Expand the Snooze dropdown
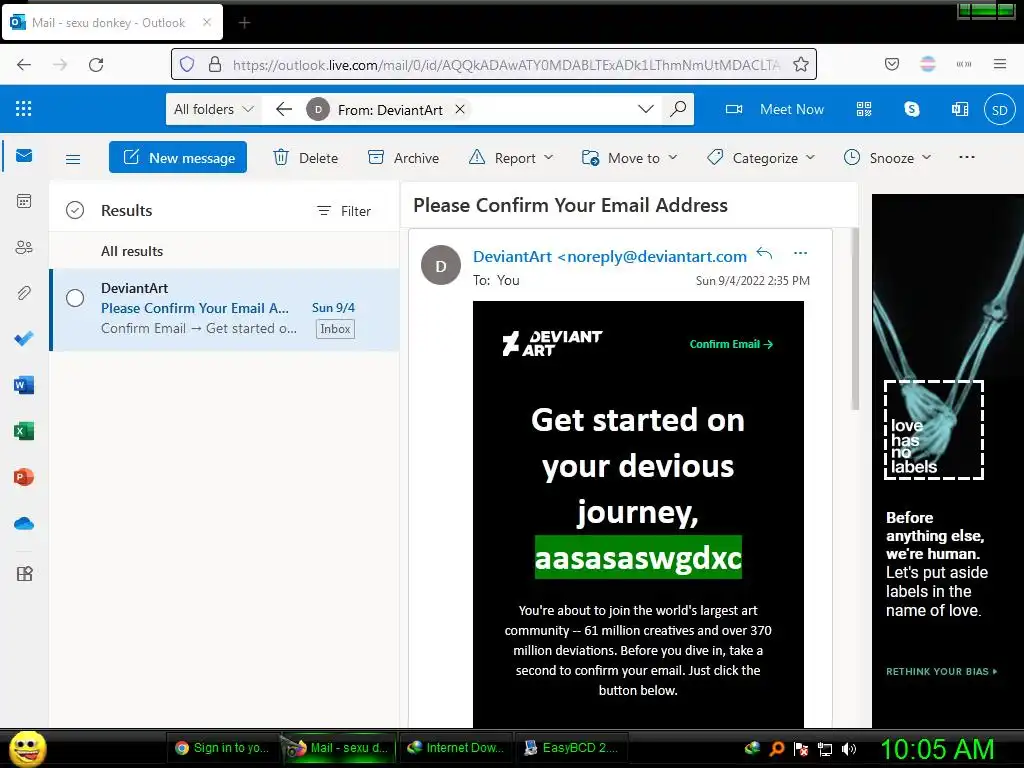This screenshot has height=768, width=1024. point(926,158)
